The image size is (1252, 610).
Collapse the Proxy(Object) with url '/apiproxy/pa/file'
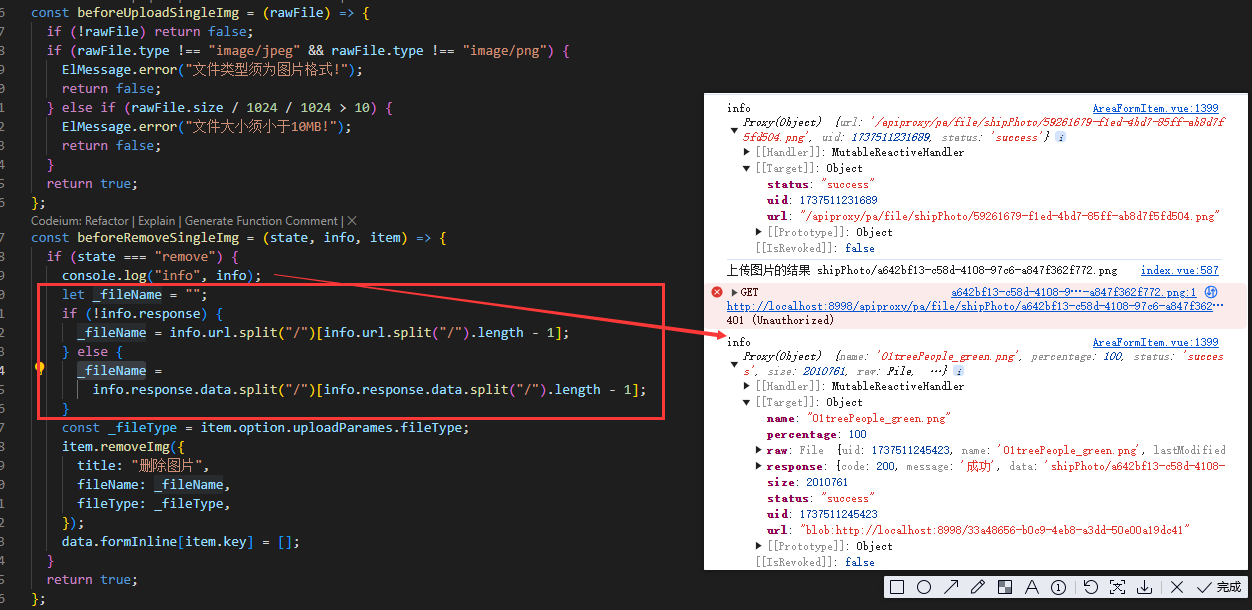click(734, 130)
